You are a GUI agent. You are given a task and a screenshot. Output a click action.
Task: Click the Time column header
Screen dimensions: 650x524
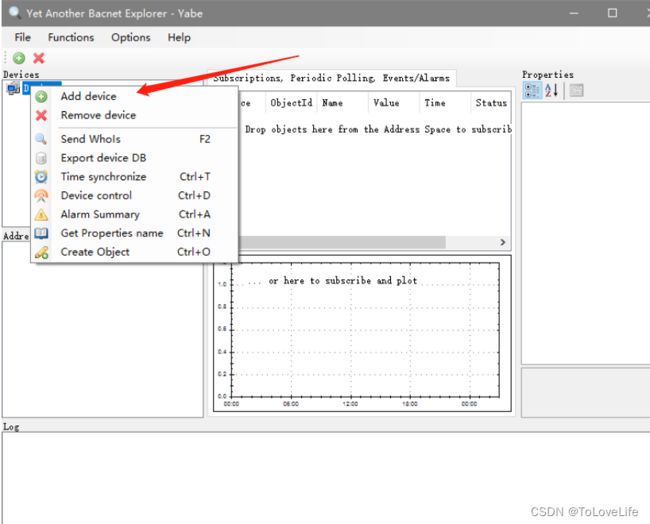click(x=445, y=103)
